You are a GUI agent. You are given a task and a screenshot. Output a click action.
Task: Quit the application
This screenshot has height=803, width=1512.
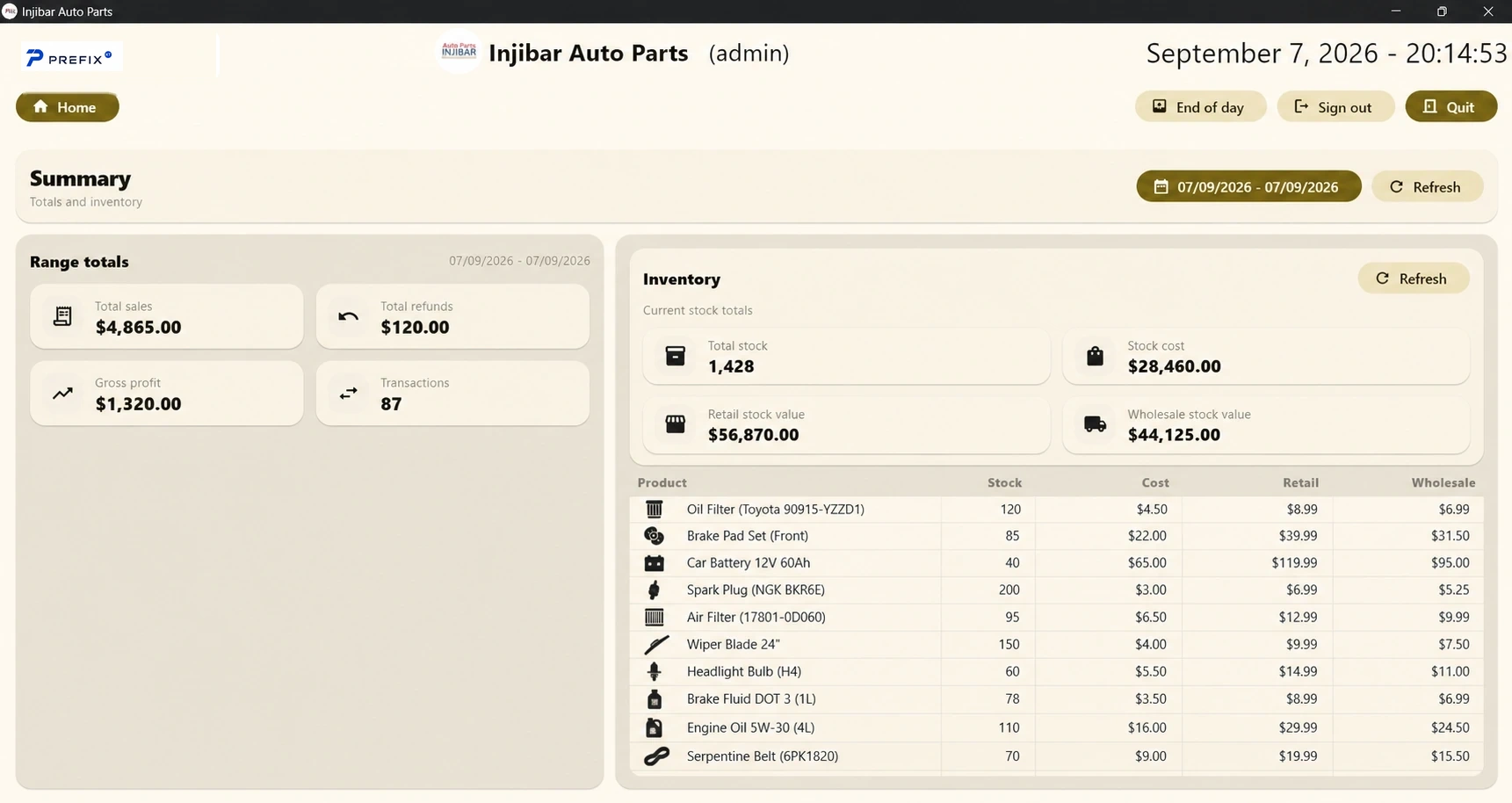point(1451,107)
